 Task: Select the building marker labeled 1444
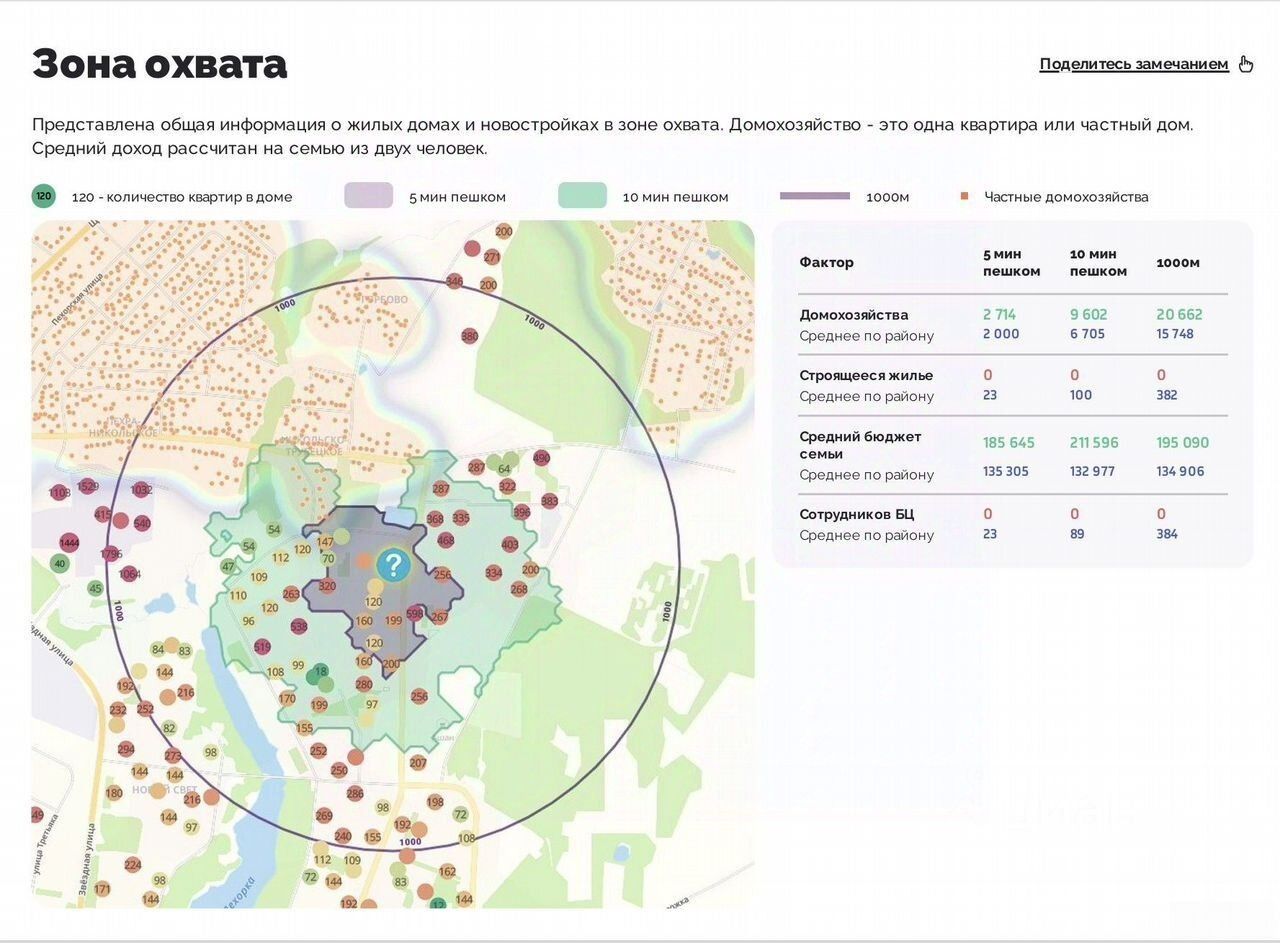tap(69, 543)
